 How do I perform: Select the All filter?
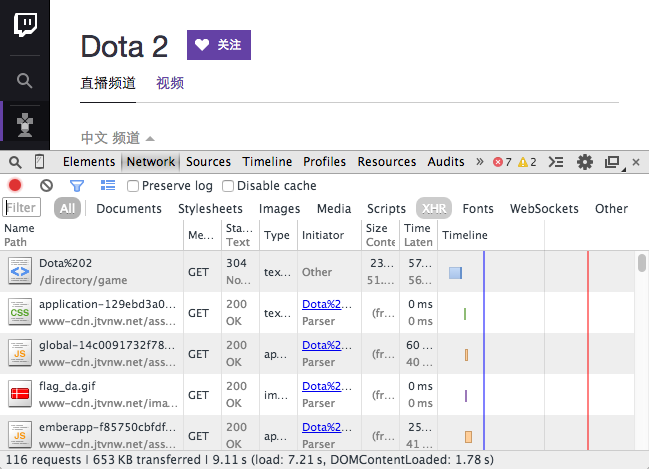tap(67, 208)
